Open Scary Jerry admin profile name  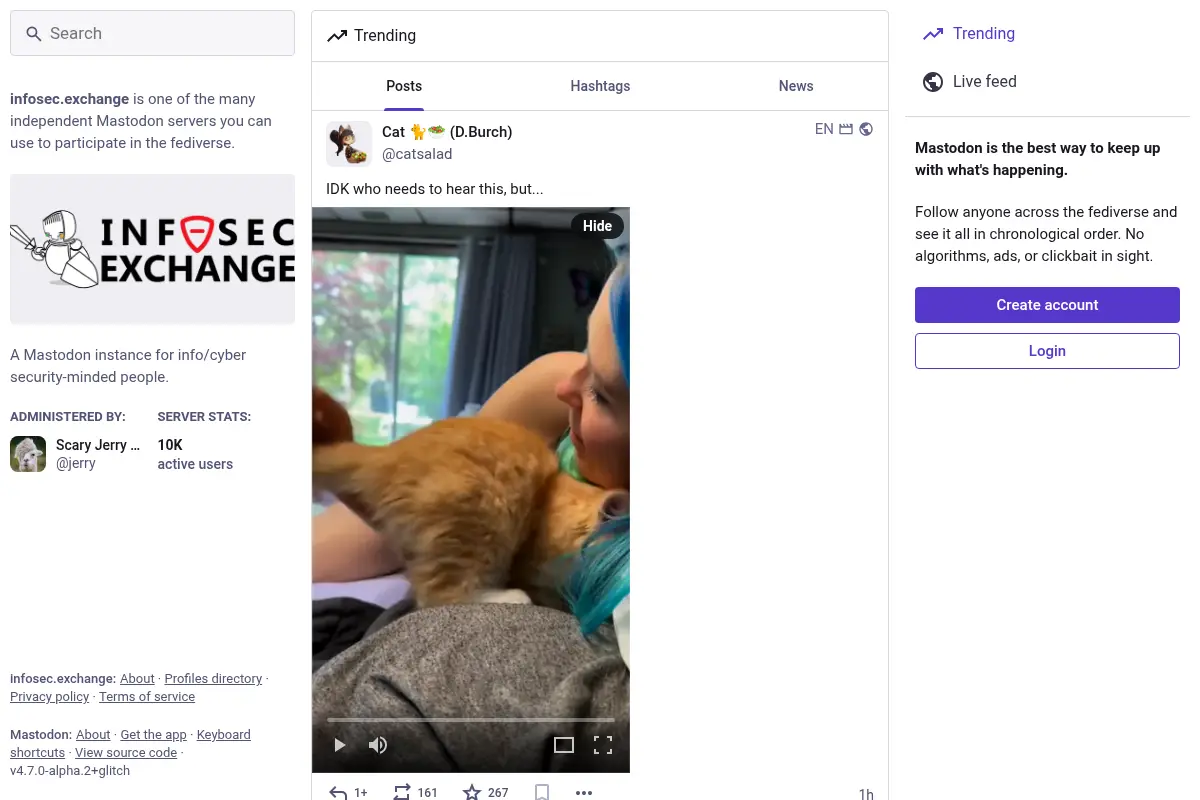pyautogui.click(x=98, y=445)
